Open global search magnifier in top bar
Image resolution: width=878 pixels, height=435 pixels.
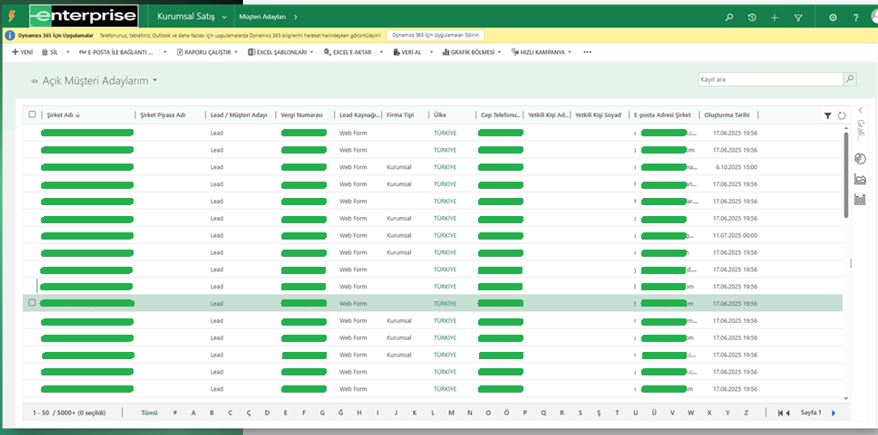(728, 17)
